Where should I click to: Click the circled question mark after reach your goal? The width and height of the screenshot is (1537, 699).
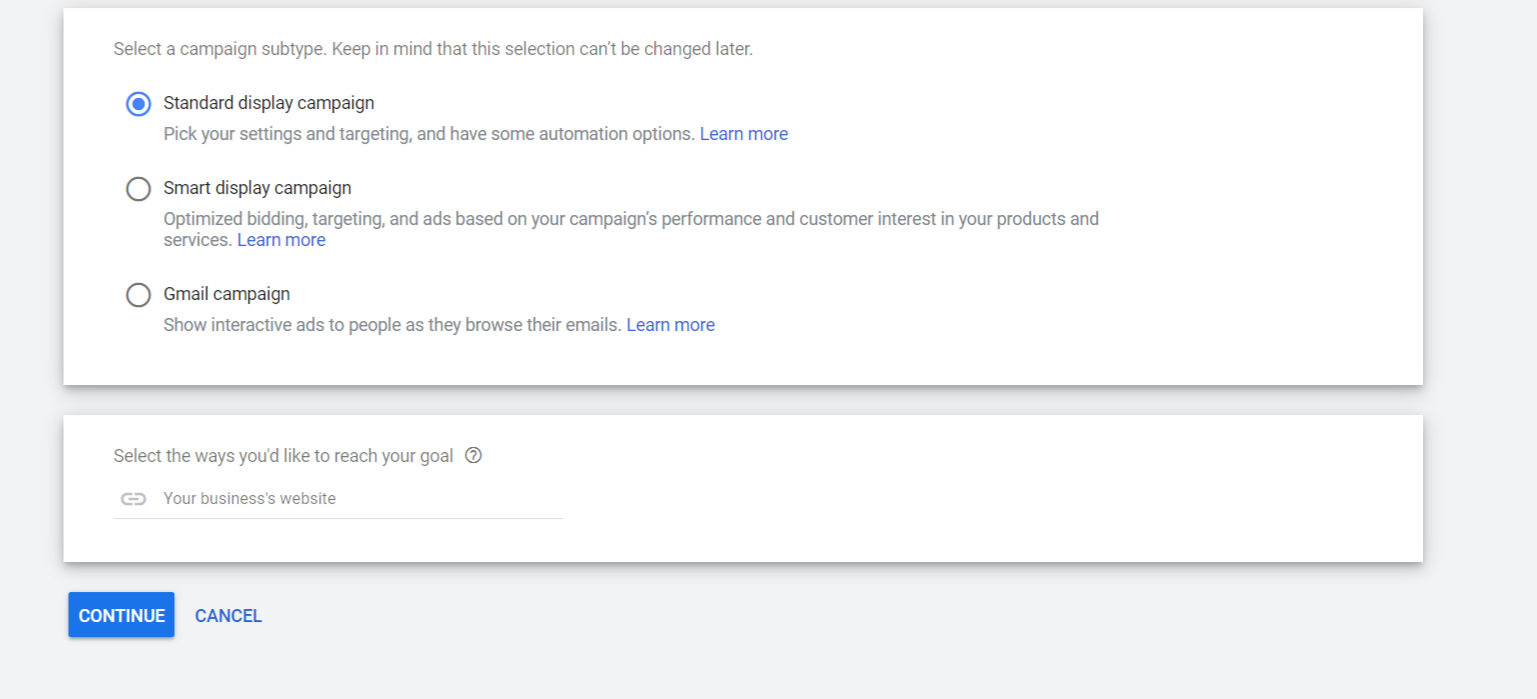[473, 455]
